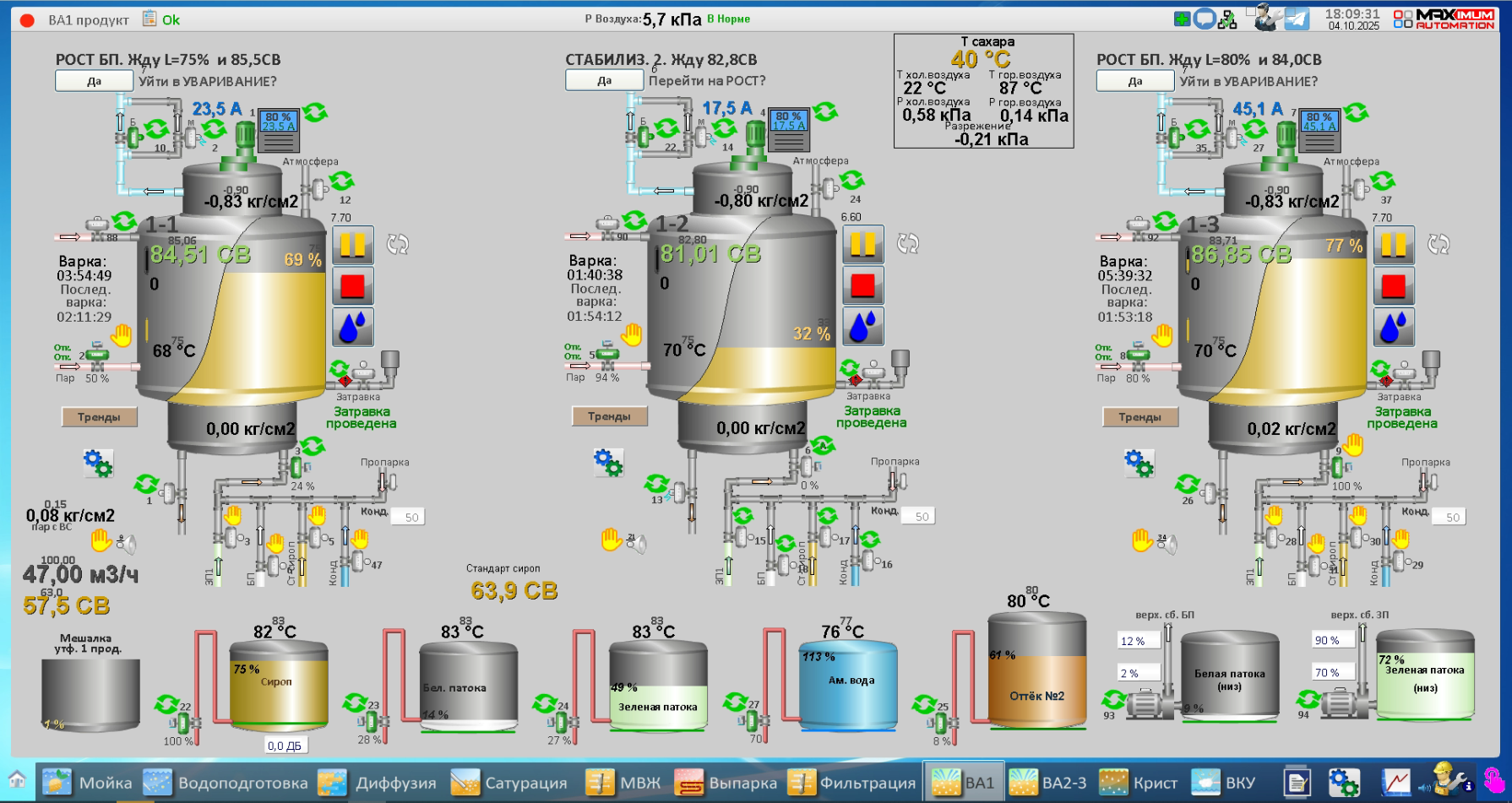Switch to the Диффузия screen tab
Viewport: 1512px width, 803px height.
tap(378, 783)
